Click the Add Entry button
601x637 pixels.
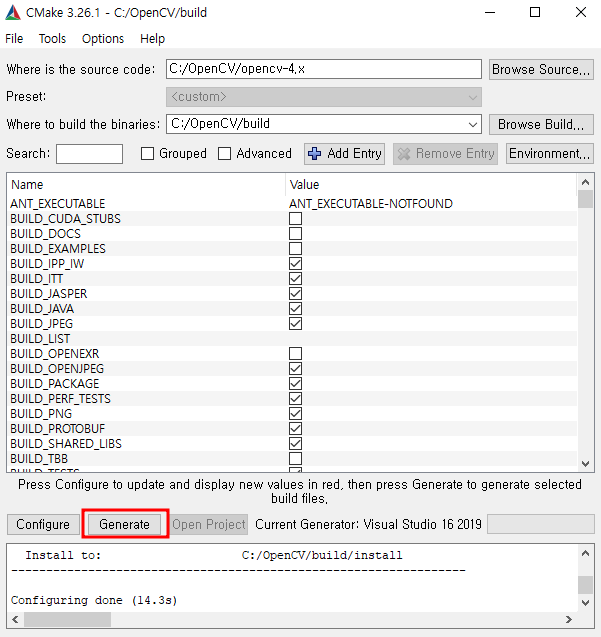point(344,154)
